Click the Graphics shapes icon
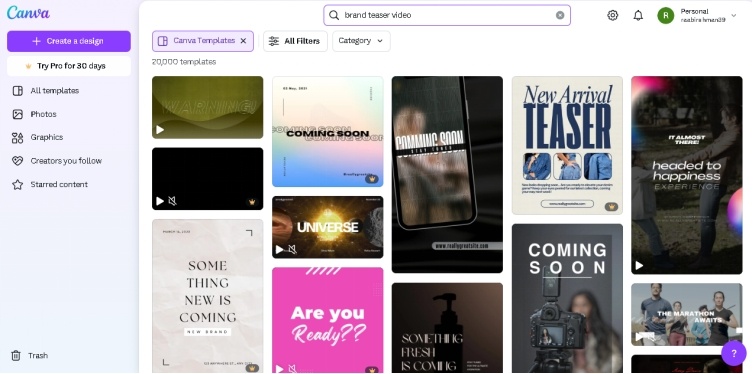Image resolution: width=753 pixels, height=374 pixels. (x=18, y=138)
